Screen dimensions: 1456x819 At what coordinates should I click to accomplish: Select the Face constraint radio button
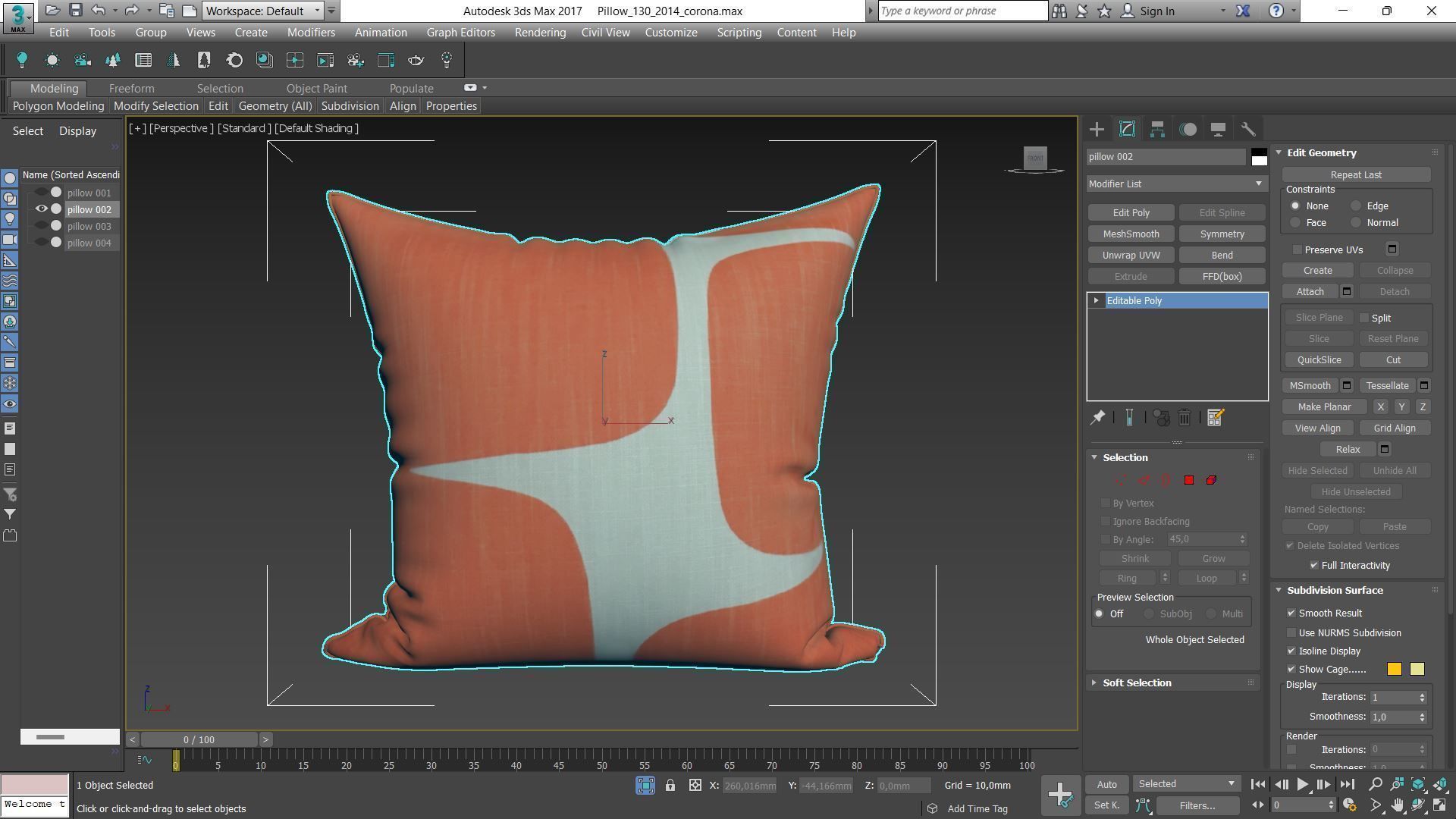pos(1295,222)
